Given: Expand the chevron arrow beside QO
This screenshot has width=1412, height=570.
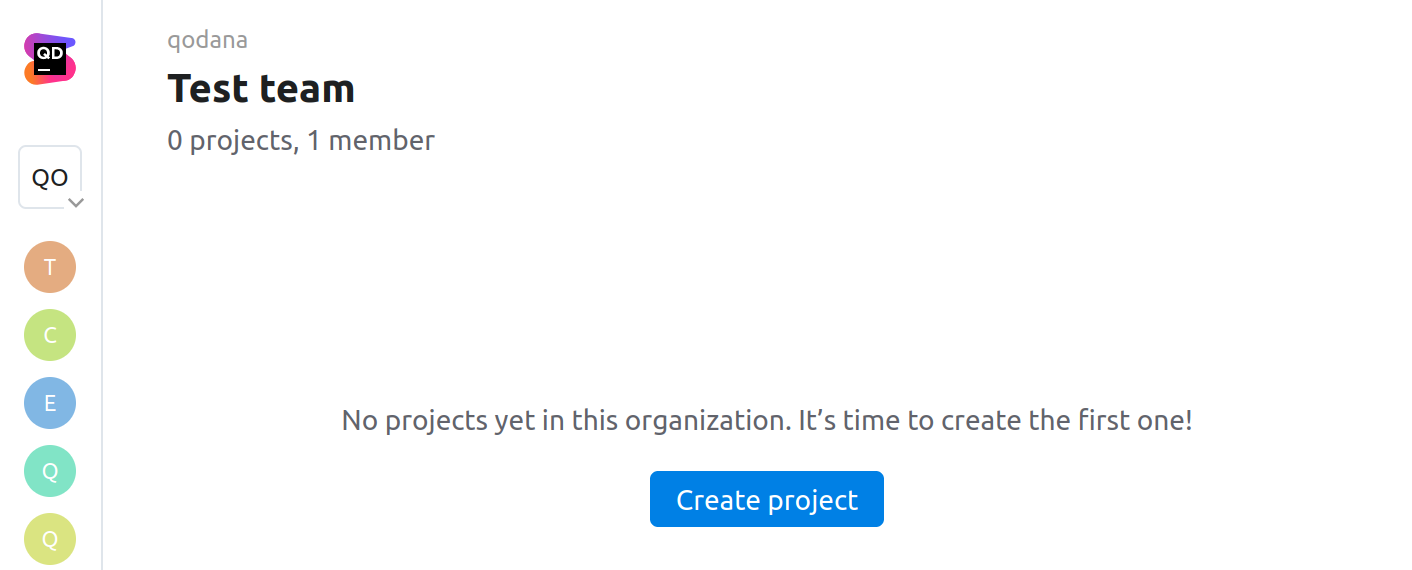Looking at the screenshot, I should coord(75,202).
